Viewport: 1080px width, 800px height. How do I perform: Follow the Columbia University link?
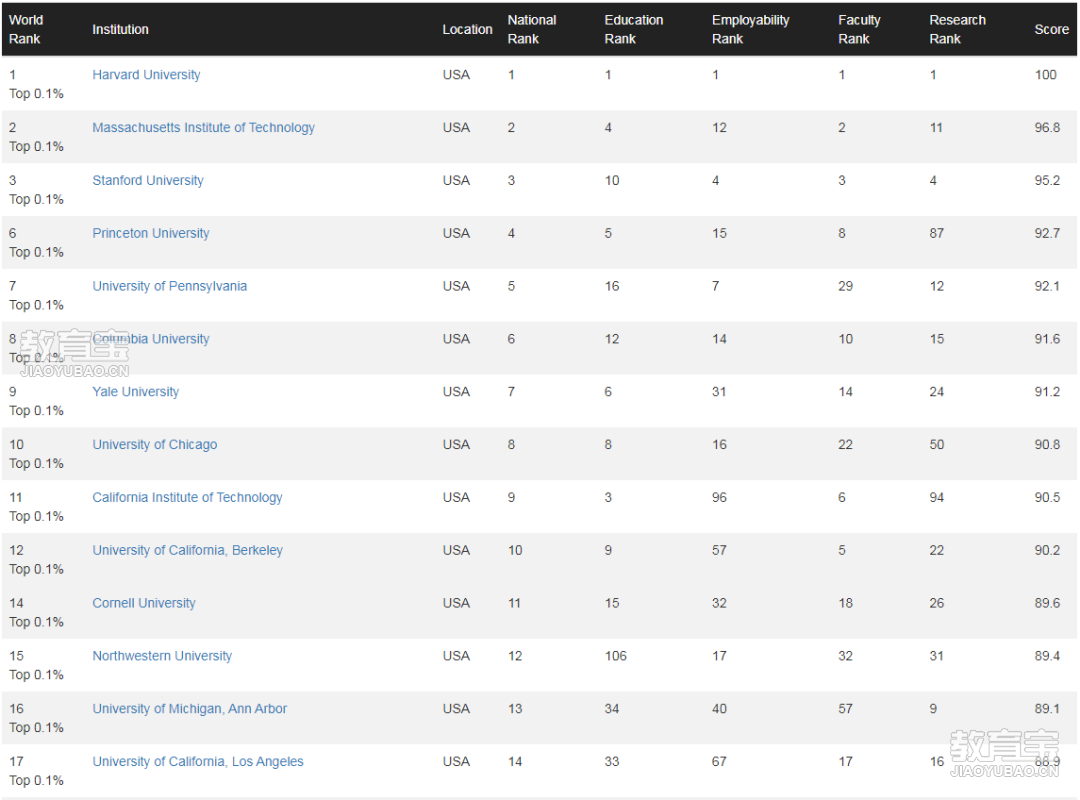coord(150,339)
